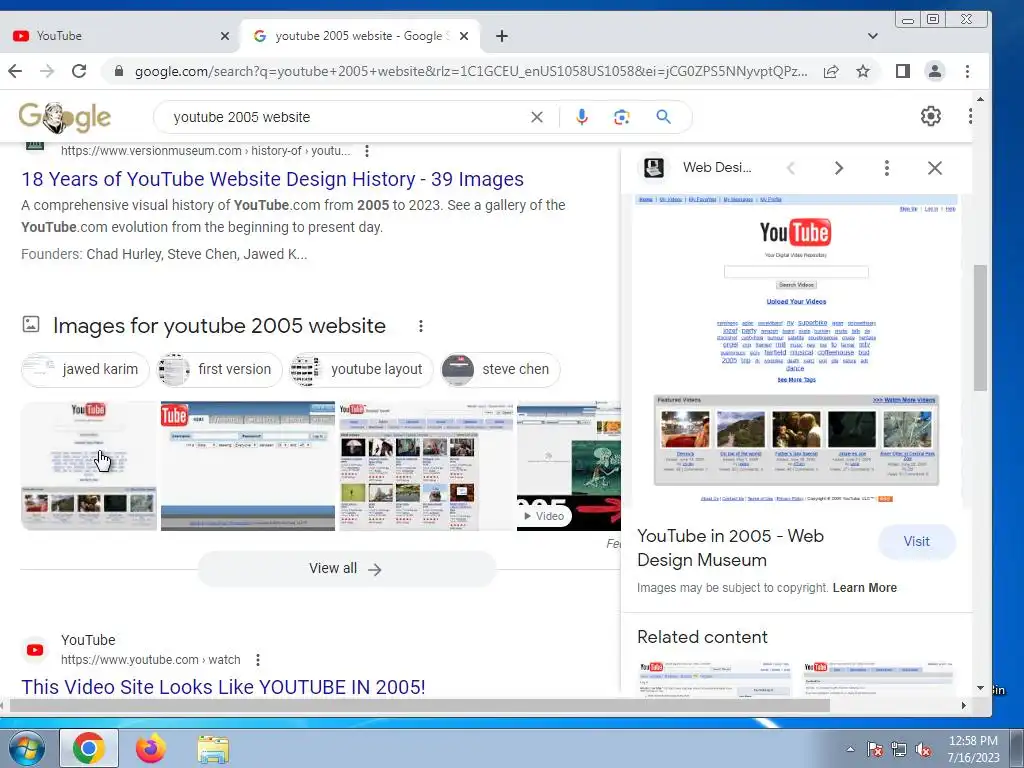
Task: Click the address bar URL
Action: tap(470, 71)
